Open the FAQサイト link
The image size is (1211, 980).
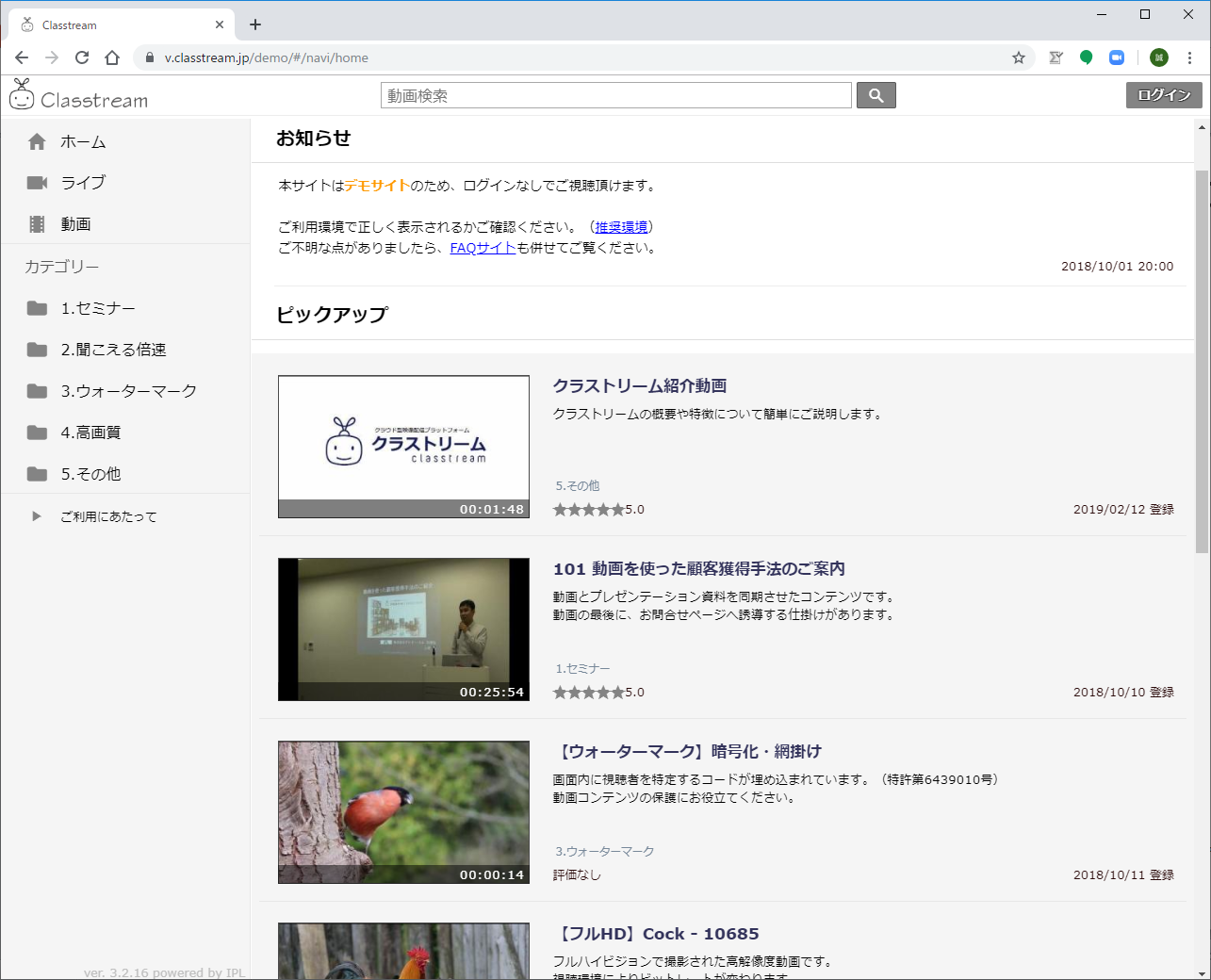click(483, 248)
